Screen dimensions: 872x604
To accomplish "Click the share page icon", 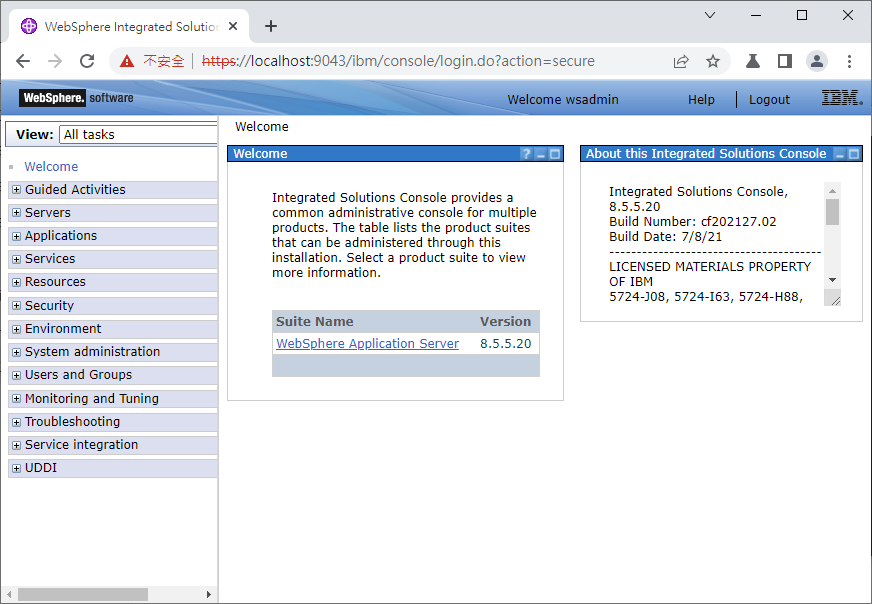I will pyautogui.click(x=681, y=61).
